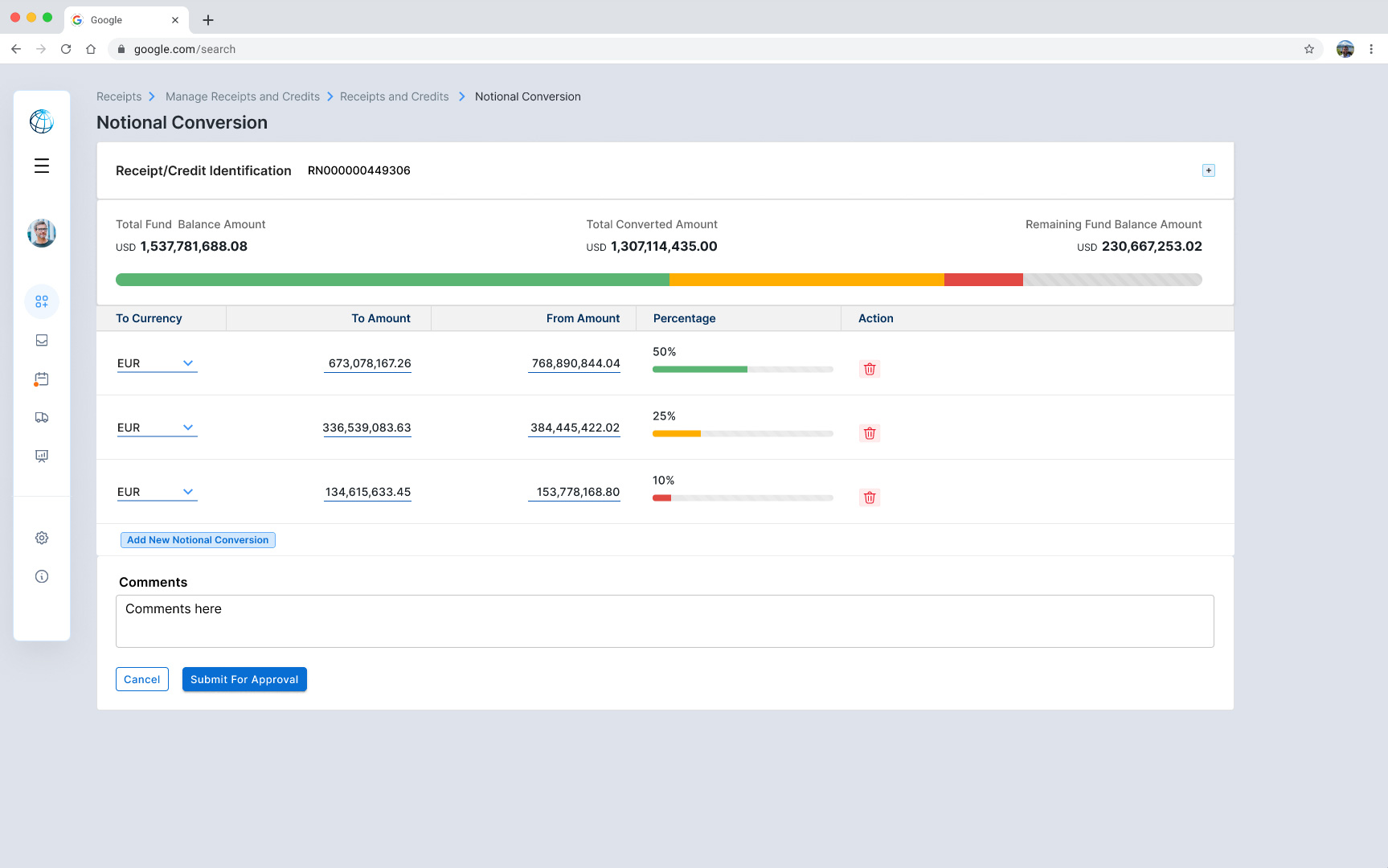Open the calendar icon in sidebar
This screenshot has width=1388, height=868.
point(42,379)
